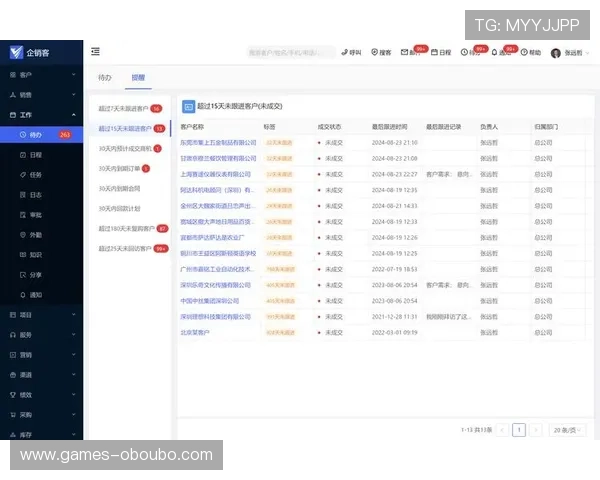Image resolution: width=600 pixels, height=480 pixels.
Task: Click the blue list icon beside the table title
Action: [188, 107]
